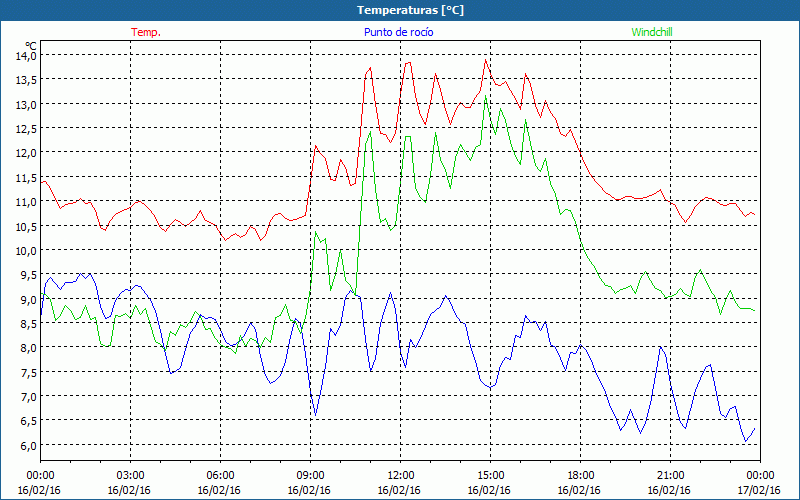Select the red 'Temp.' legend label

pos(146,32)
